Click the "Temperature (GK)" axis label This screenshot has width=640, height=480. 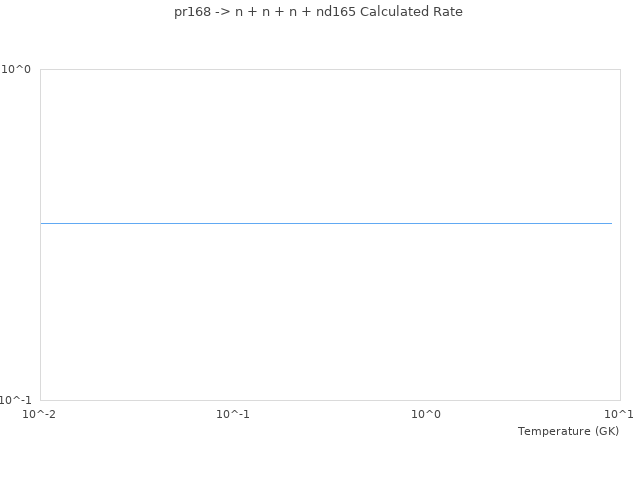coord(568,431)
